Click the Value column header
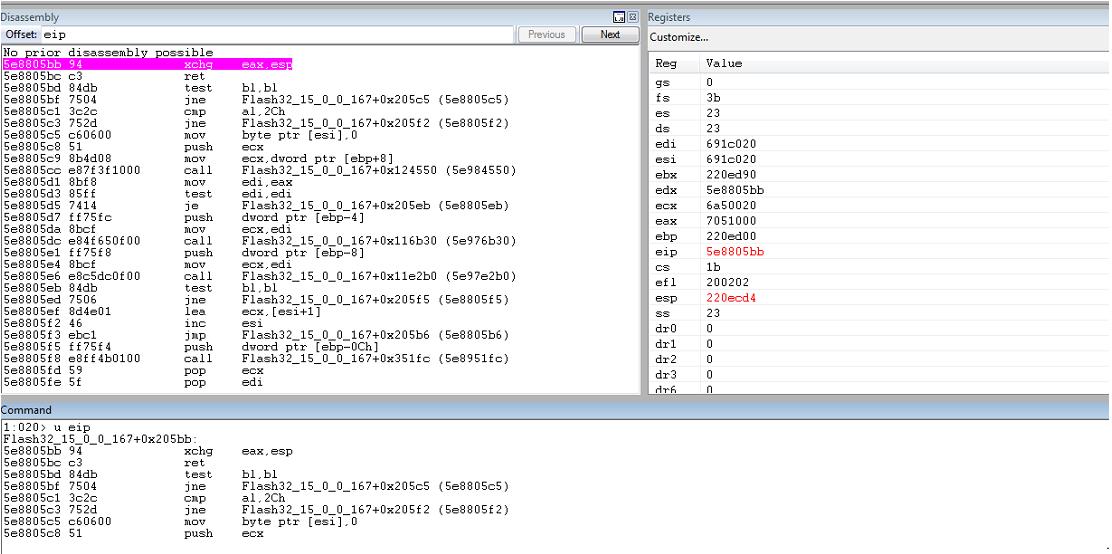This screenshot has width=1112, height=554. pyautogui.click(x=724, y=63)
